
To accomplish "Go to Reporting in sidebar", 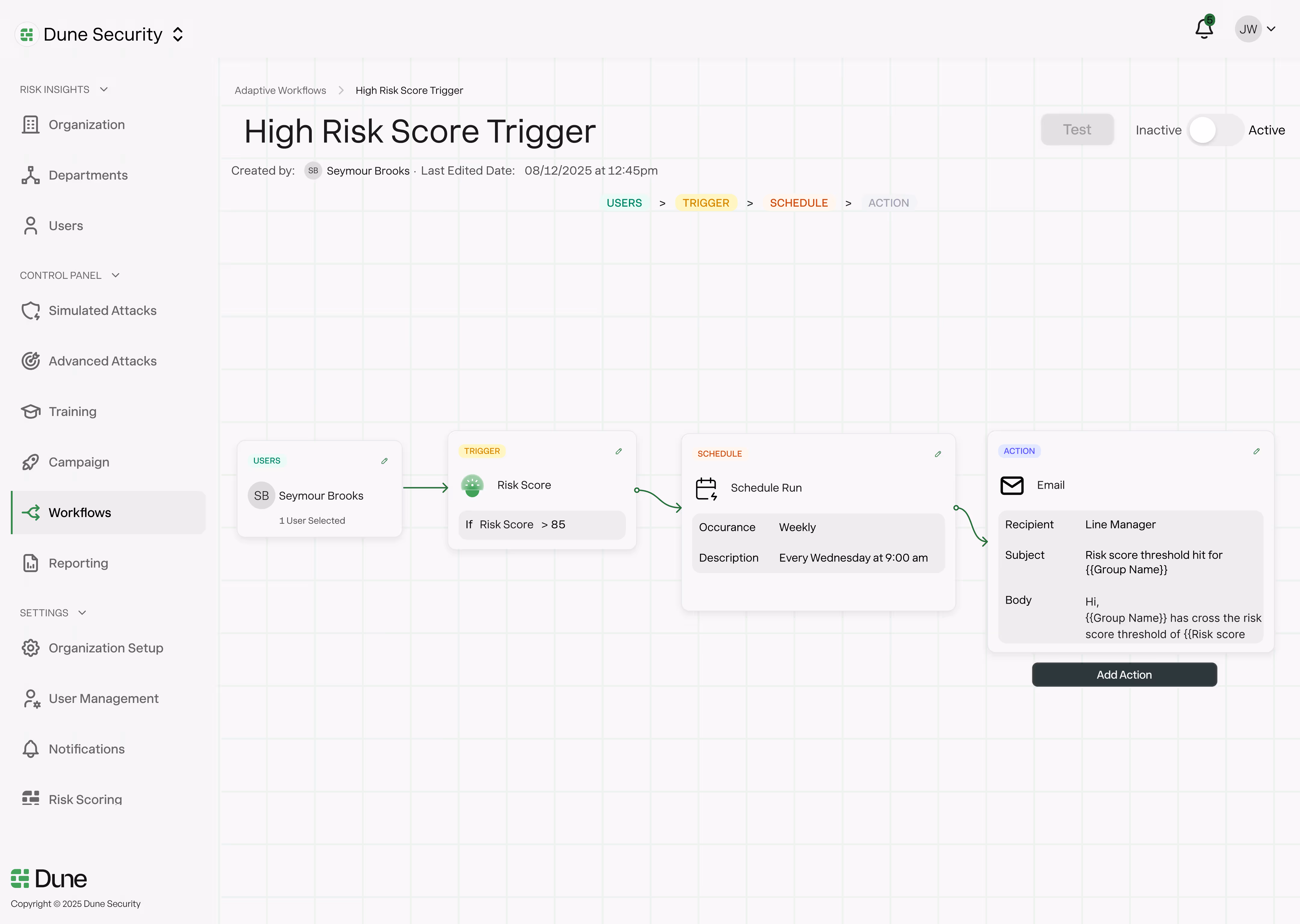I will pyautogui.click(x=78, y=563).
